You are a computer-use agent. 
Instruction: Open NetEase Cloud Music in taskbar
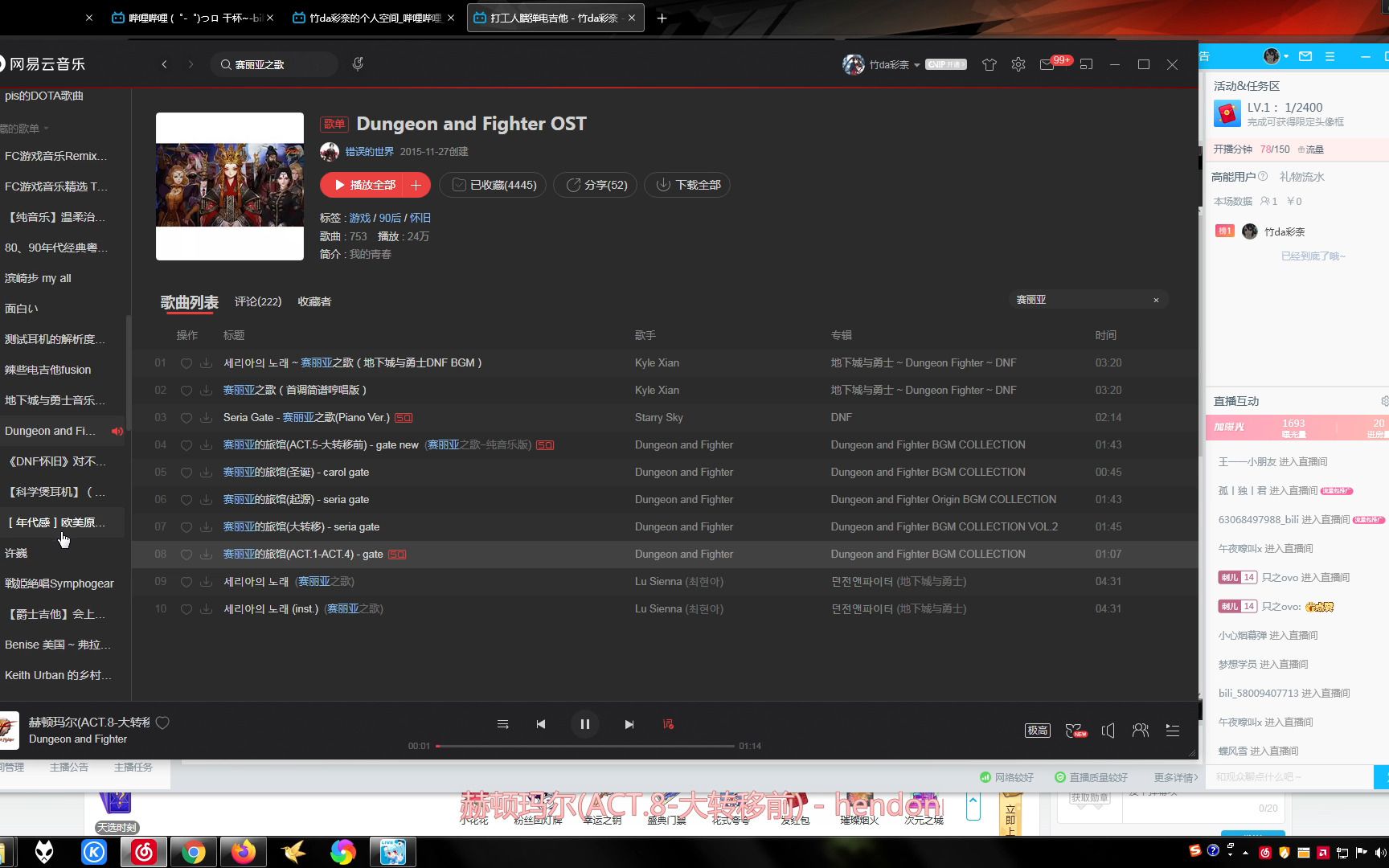tap(144, 852)
